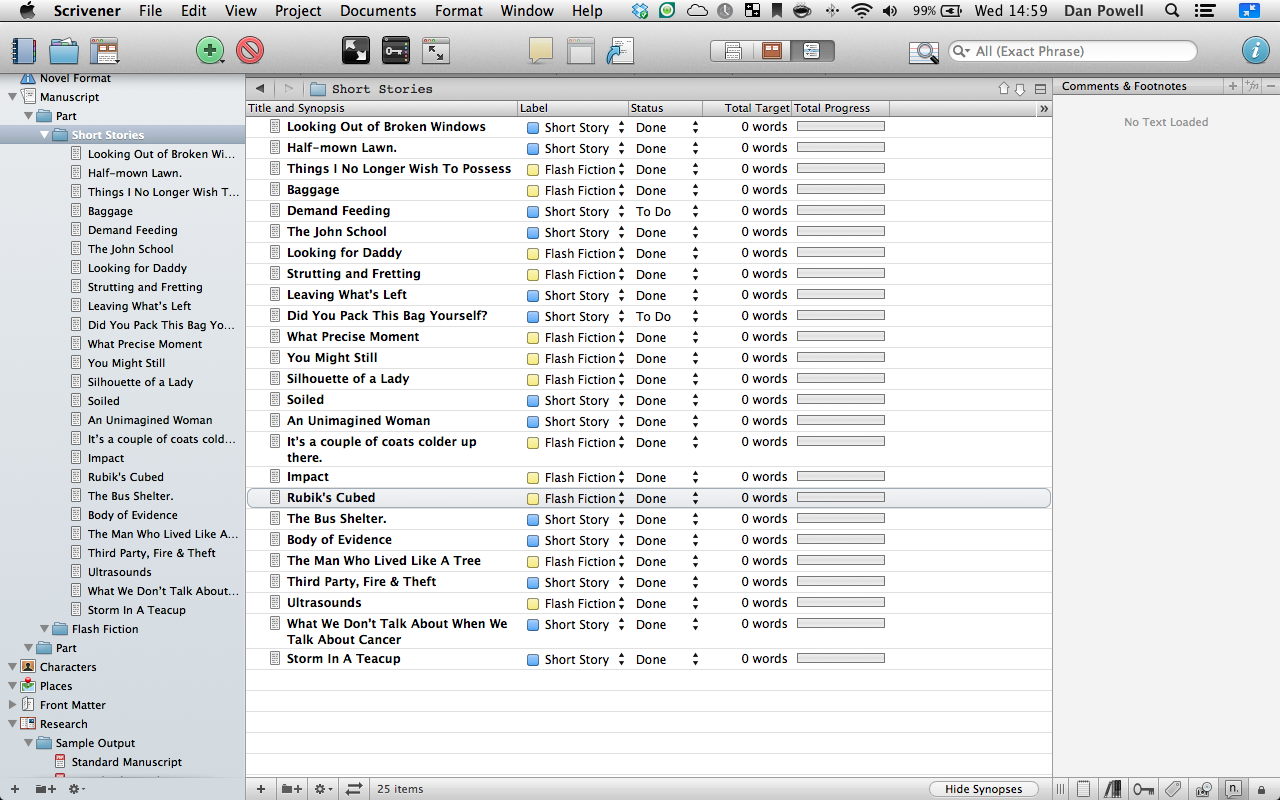Open the blue Inspector info button

(x=1255, y=51)
